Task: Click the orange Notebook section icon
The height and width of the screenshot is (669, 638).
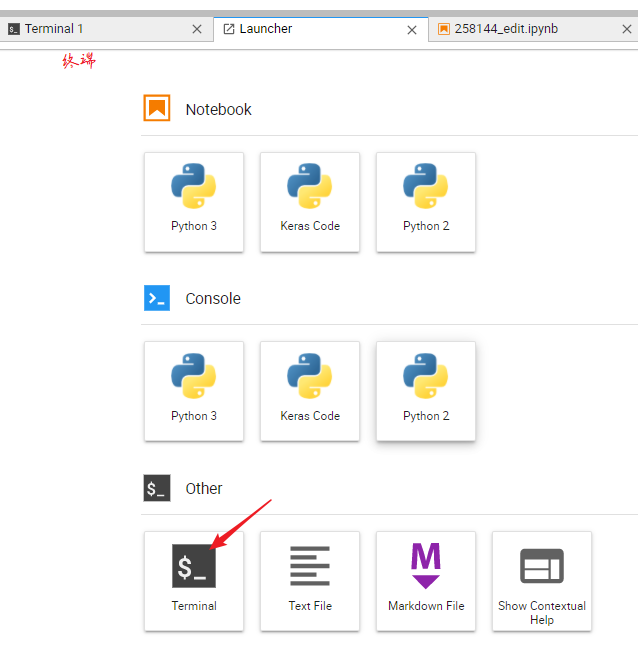Action: [x=157, y=108]
